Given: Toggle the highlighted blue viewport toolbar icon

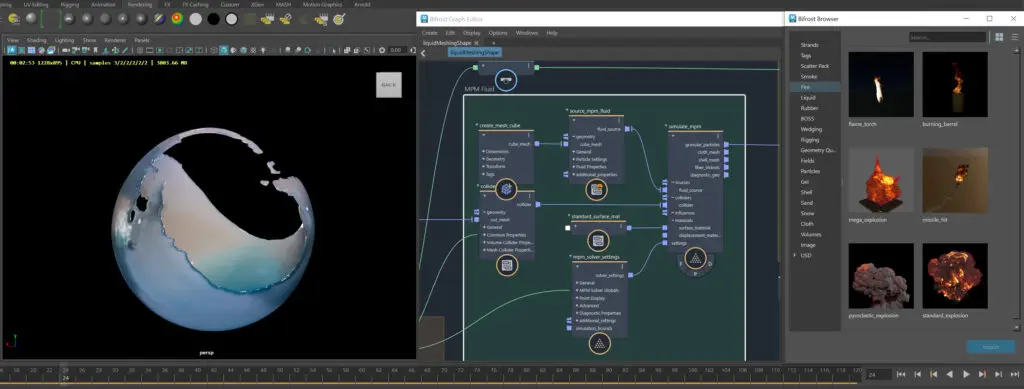Looking at the screenshot, I should (224, 50).
